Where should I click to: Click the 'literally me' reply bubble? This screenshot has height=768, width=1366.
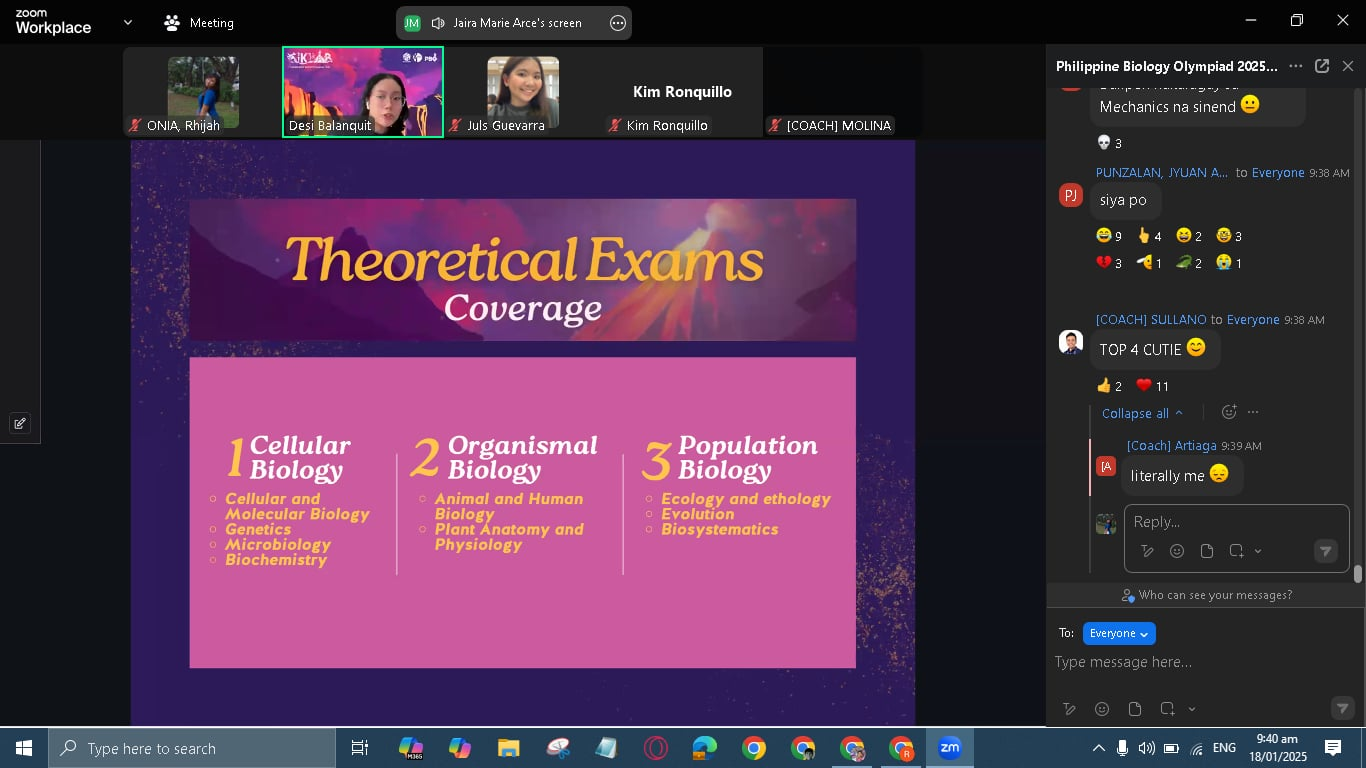pos(1181,475)
